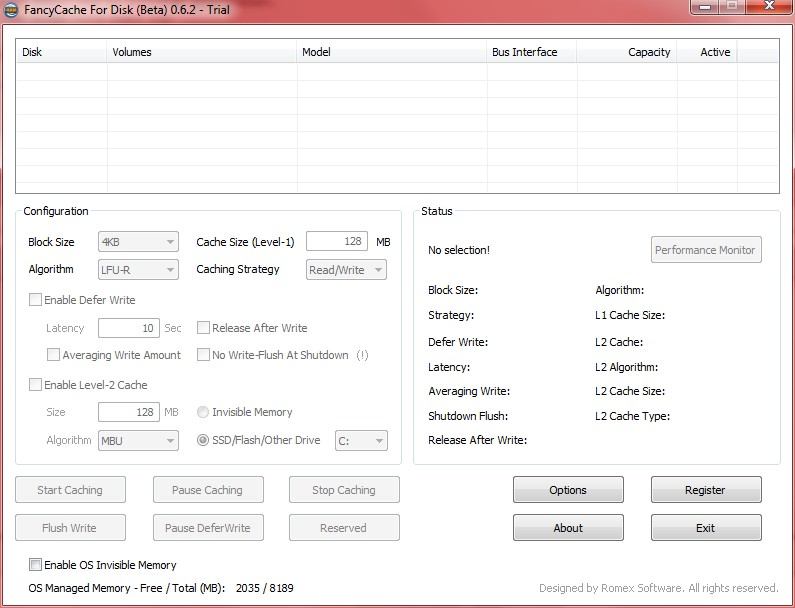The height and width of the screenshot is (608, 795).
Task: Toggle Averaging Write Amount checkbox
Action: [x=53, y=354]
